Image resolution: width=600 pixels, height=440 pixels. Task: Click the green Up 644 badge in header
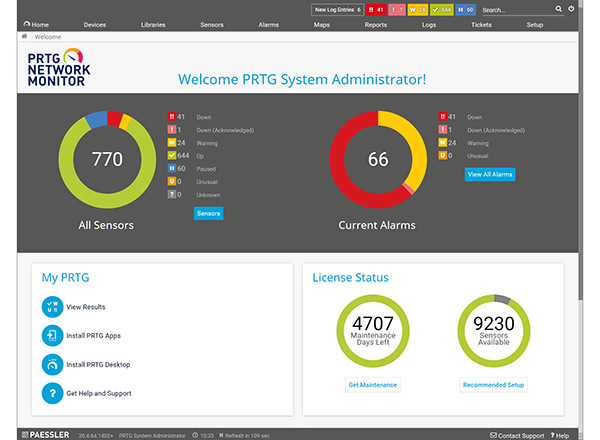[x=442, y=10]
